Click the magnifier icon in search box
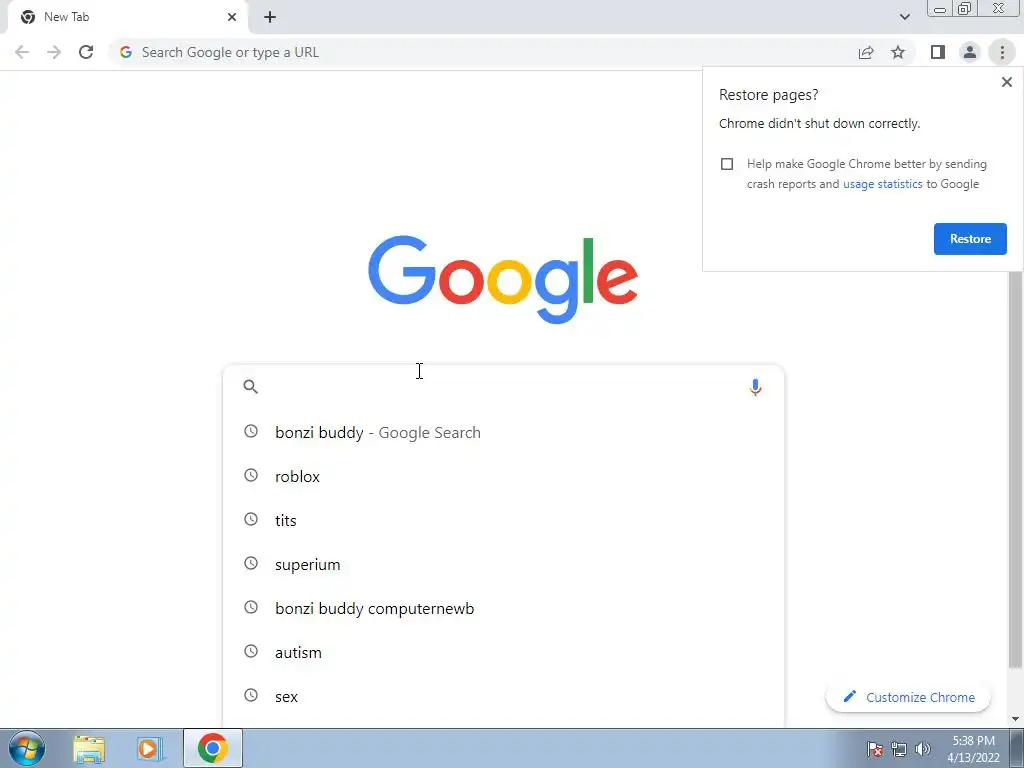This screenshot has width=1024, height=768. pyautogui.click(x=250, y=387)
